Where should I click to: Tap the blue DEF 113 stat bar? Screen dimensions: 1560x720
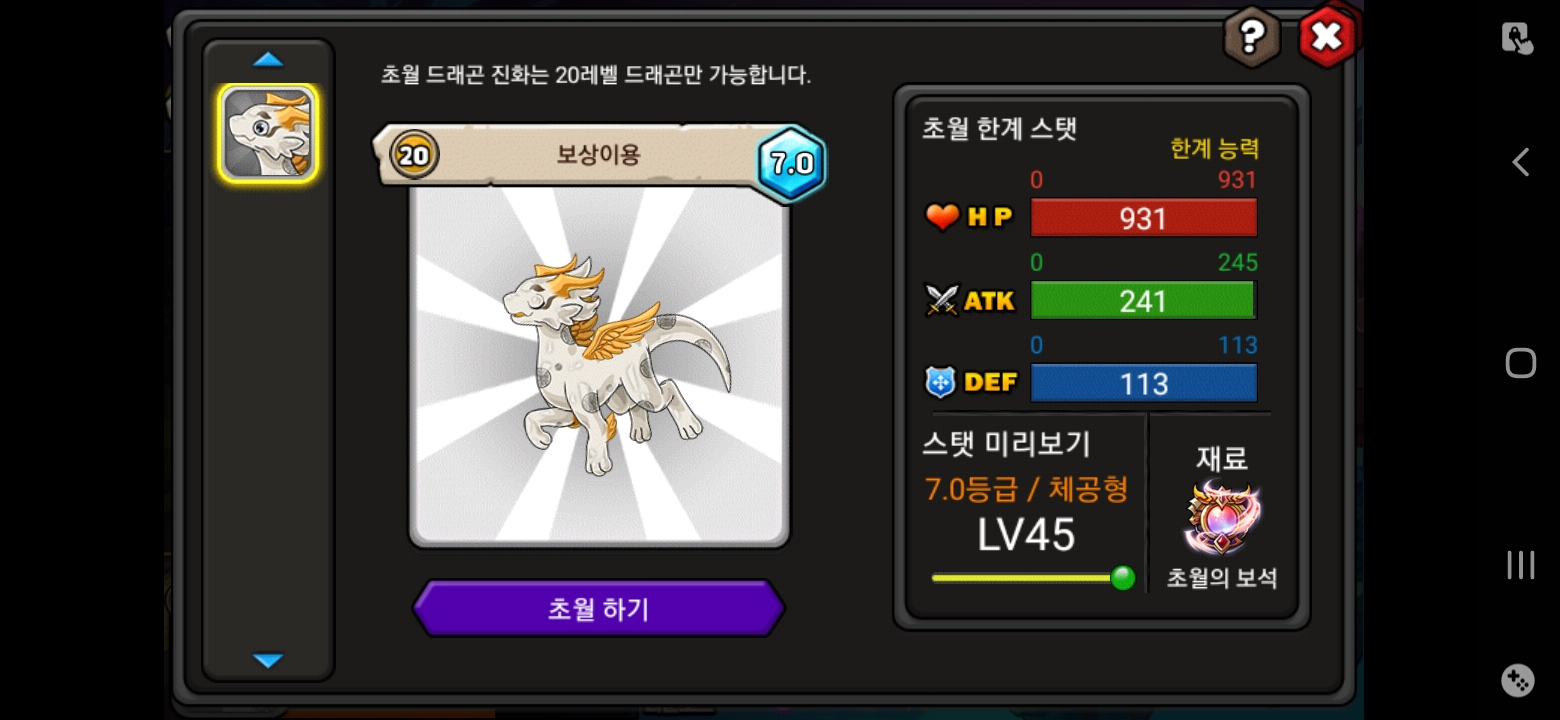[x=1143, y=384]
